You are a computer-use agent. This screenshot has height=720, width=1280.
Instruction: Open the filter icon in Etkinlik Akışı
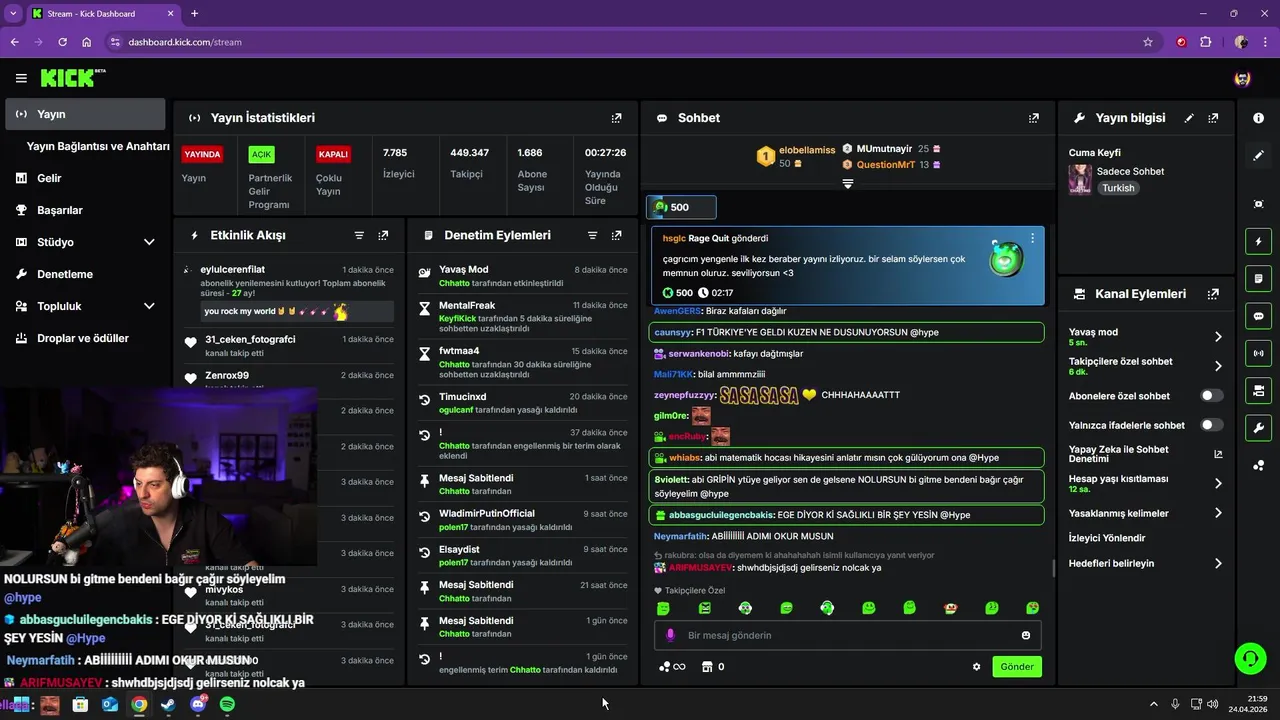359,235
